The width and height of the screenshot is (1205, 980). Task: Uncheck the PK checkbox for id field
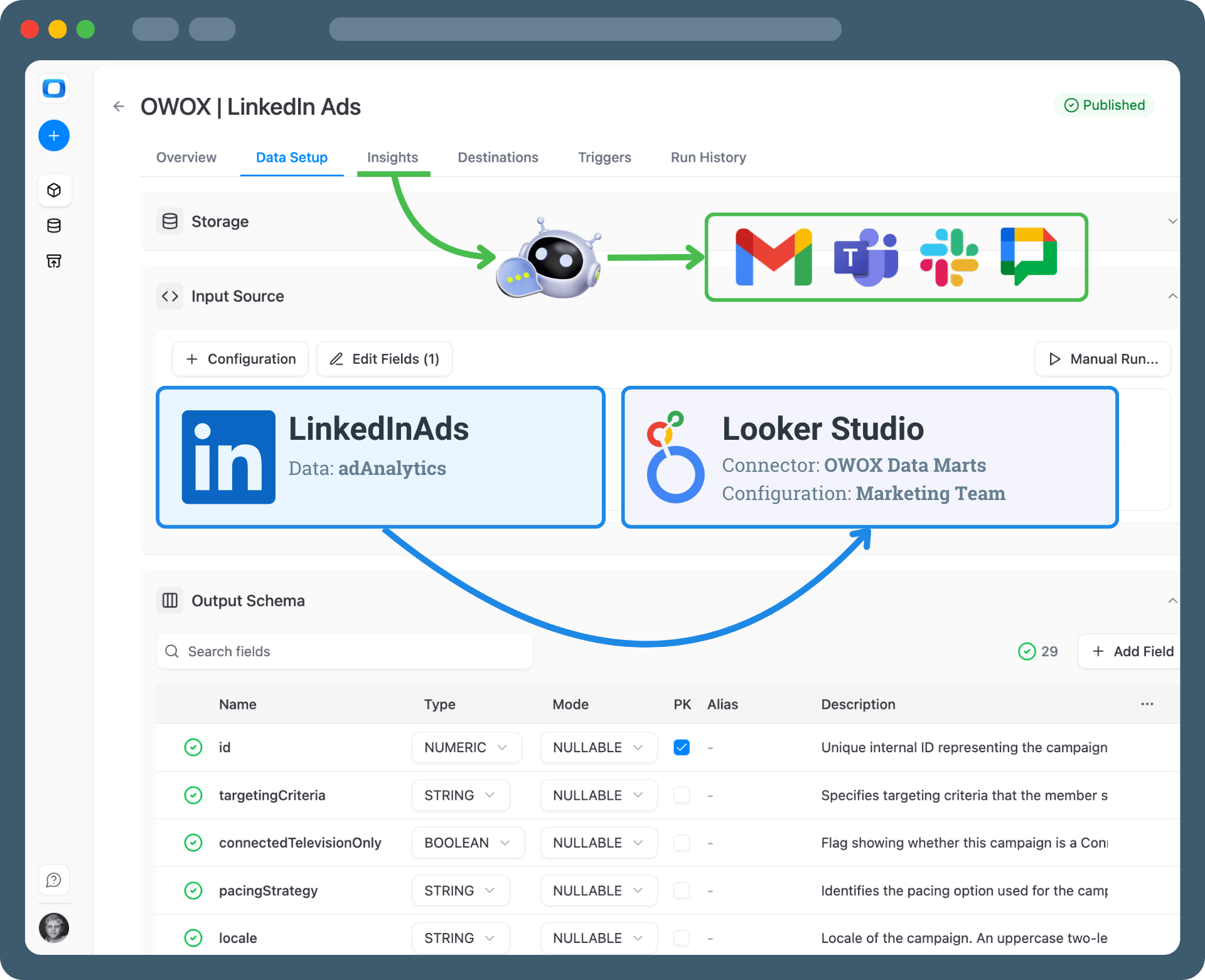682,747
